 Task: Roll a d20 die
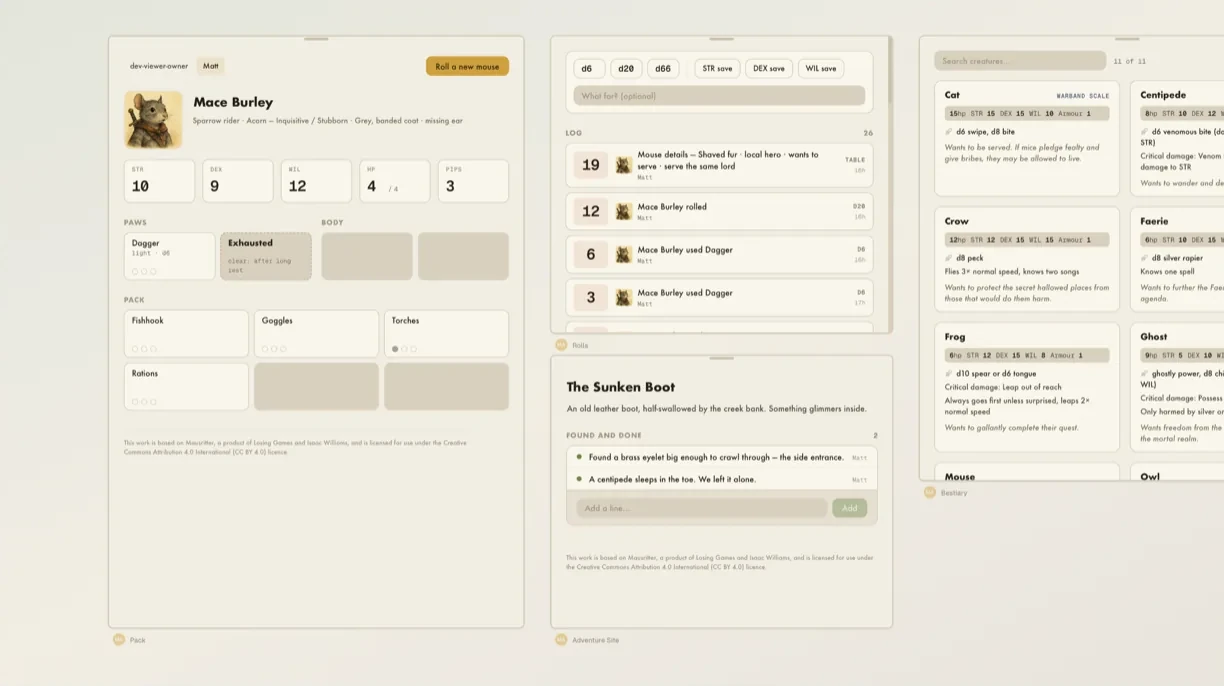pos(626,69)
